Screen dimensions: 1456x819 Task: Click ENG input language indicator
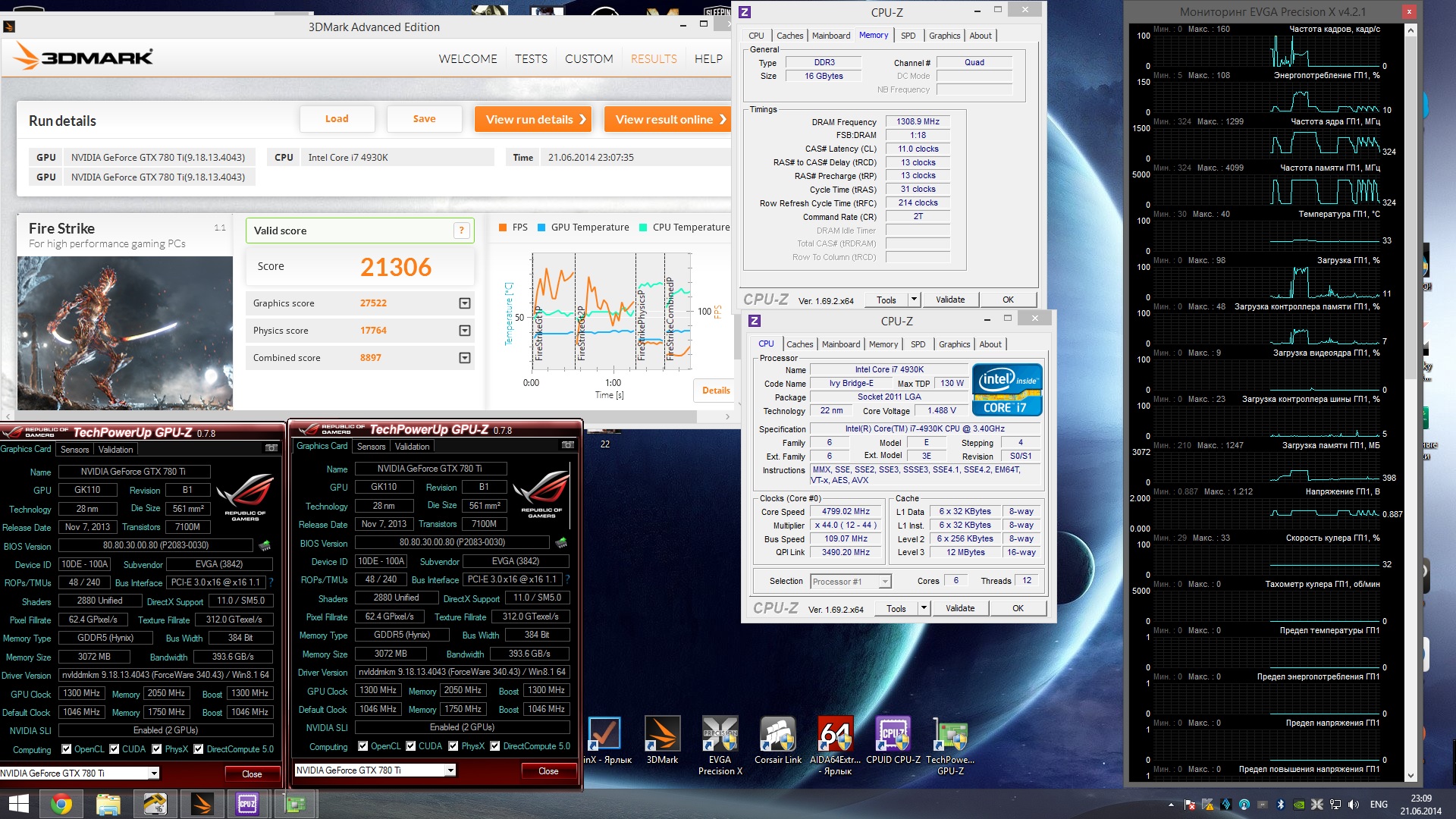tap(1379, 805)
